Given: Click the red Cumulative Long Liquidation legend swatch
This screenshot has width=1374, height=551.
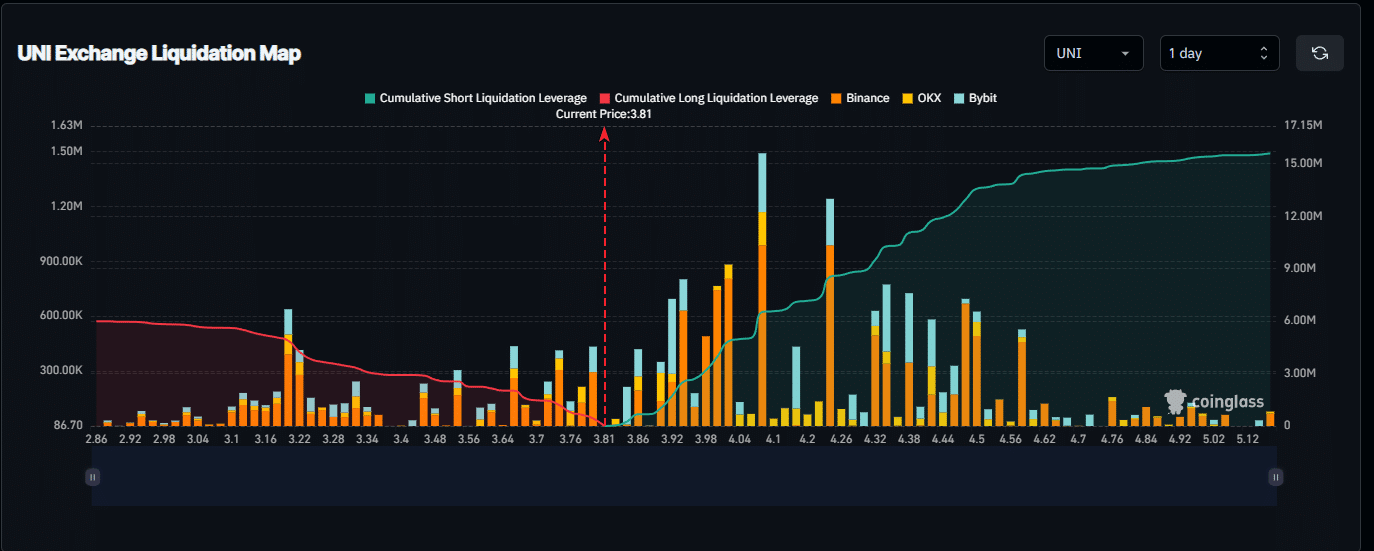Looking at the screenshot, I should (604, 98).
